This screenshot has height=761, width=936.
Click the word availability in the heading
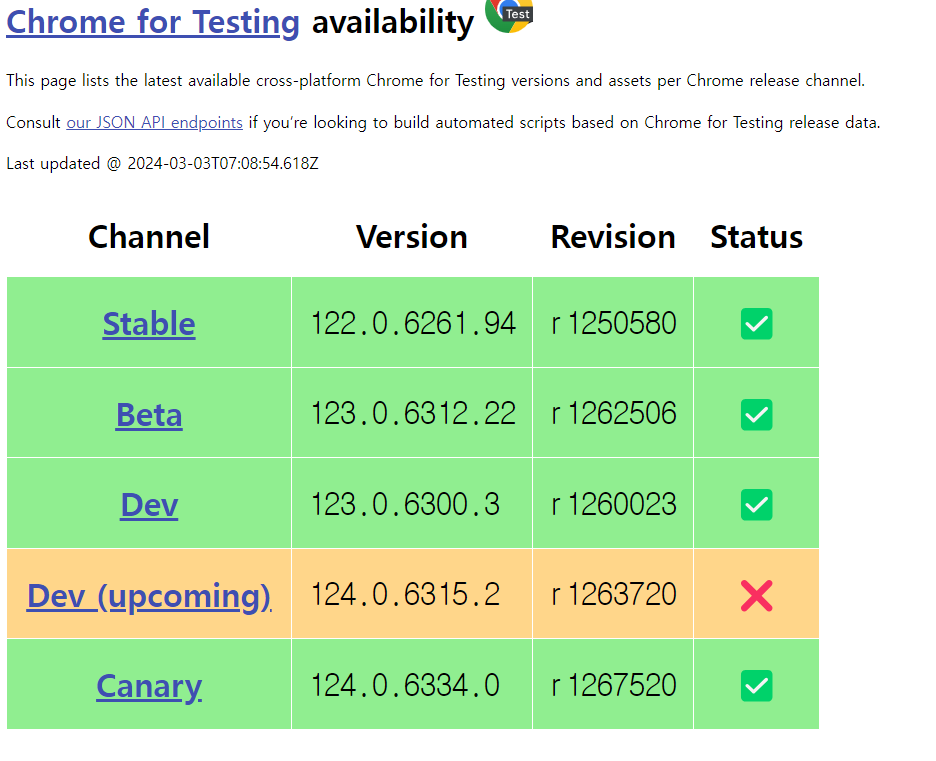393,22
